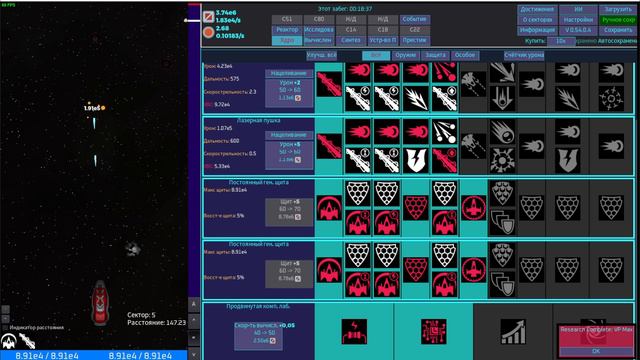Image resolution: width=640 pixels, height=360 pixels.
Task: Dismiss the Research Complete popup with OK
Action: pyautogui.click(x=596, y=351)
